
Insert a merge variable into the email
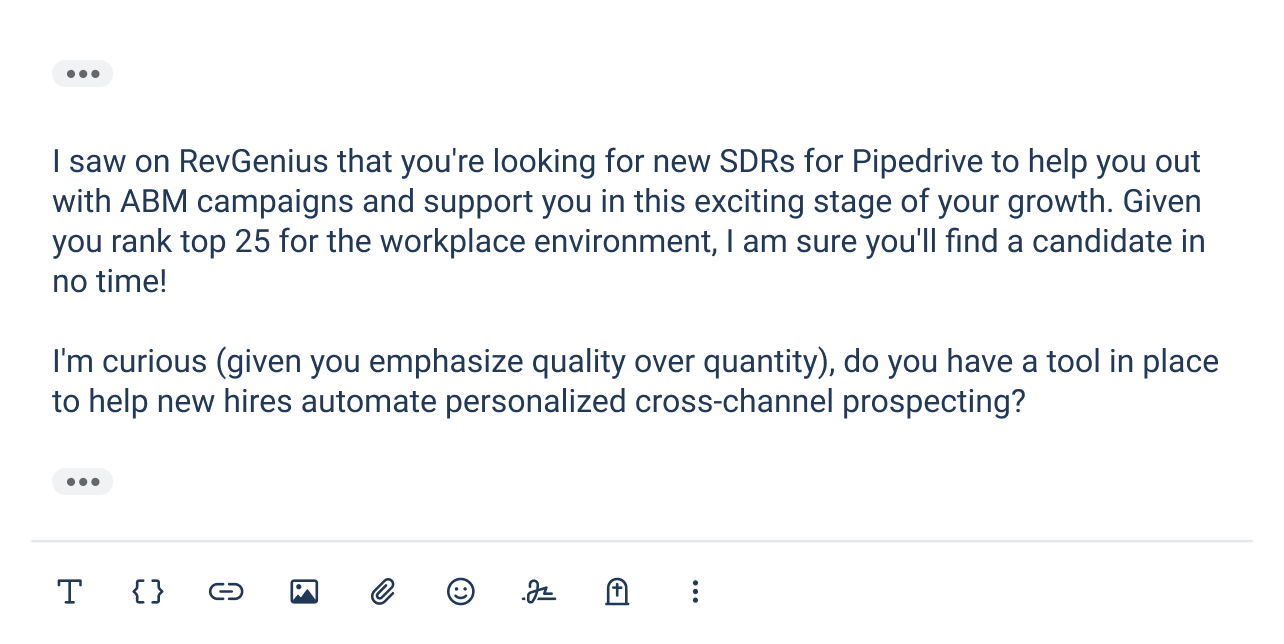pyautogui.click(x=147, y=592)
